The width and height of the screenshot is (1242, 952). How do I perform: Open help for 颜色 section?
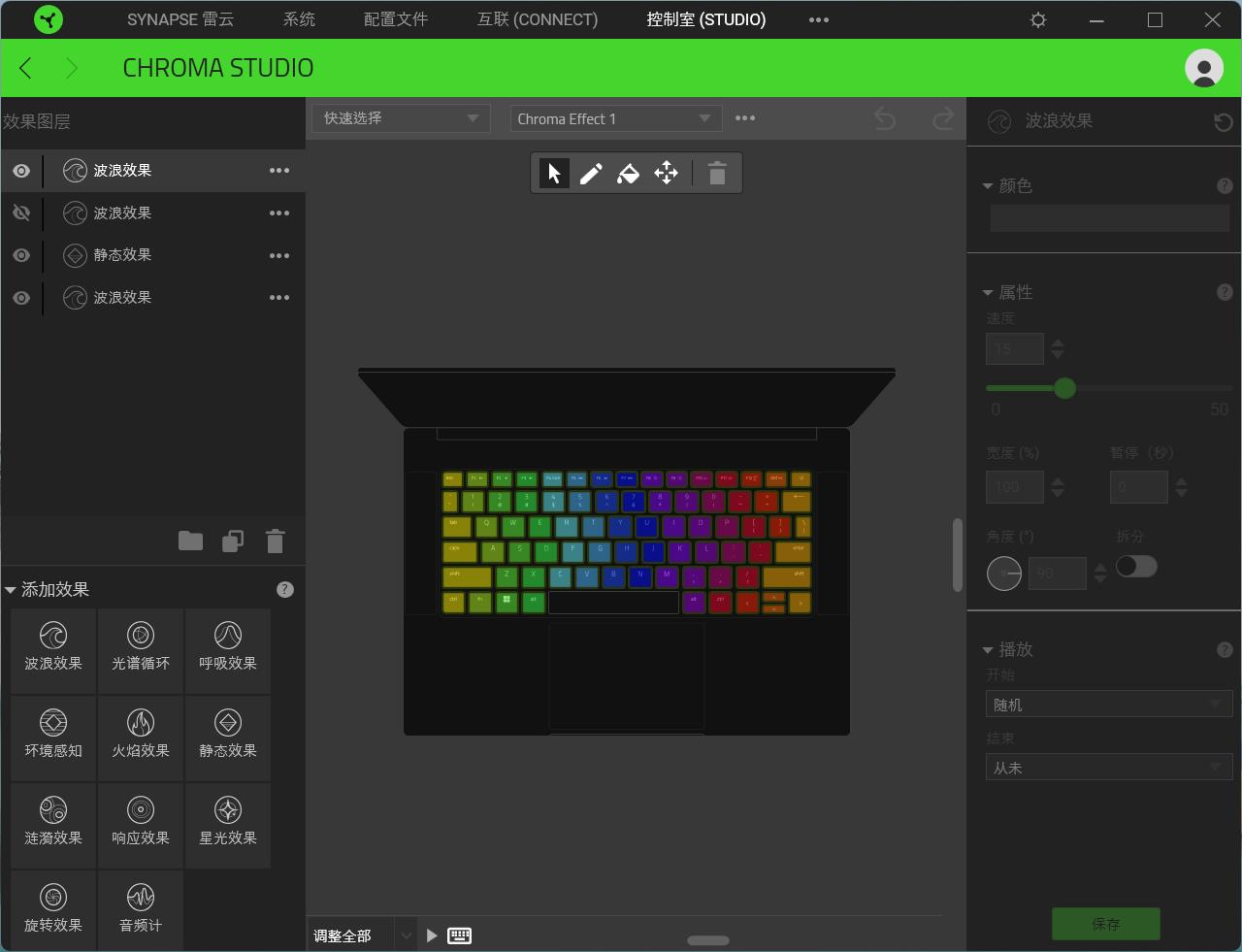1225,185
